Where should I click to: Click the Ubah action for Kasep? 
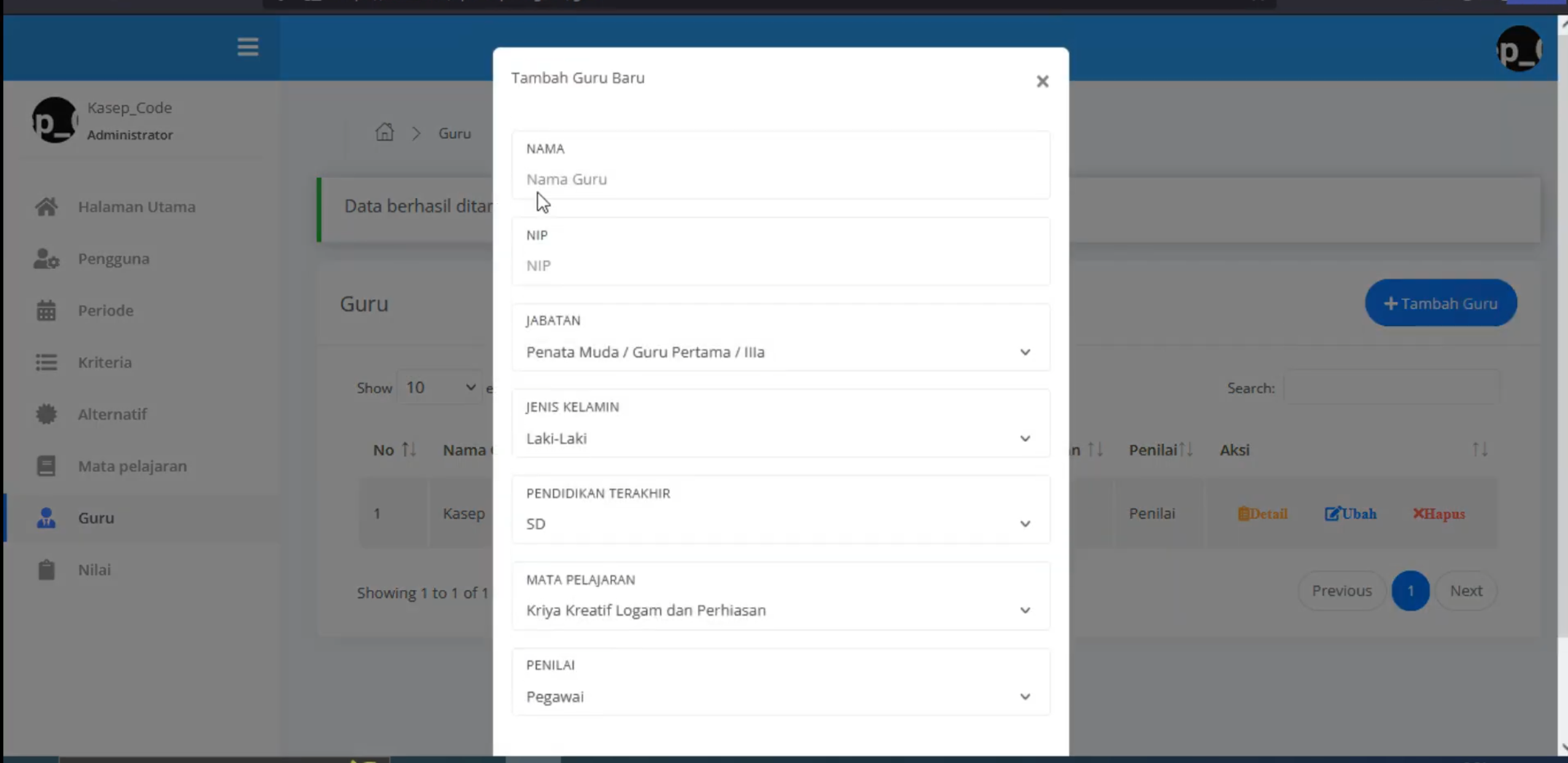[x=1350, y=514]
